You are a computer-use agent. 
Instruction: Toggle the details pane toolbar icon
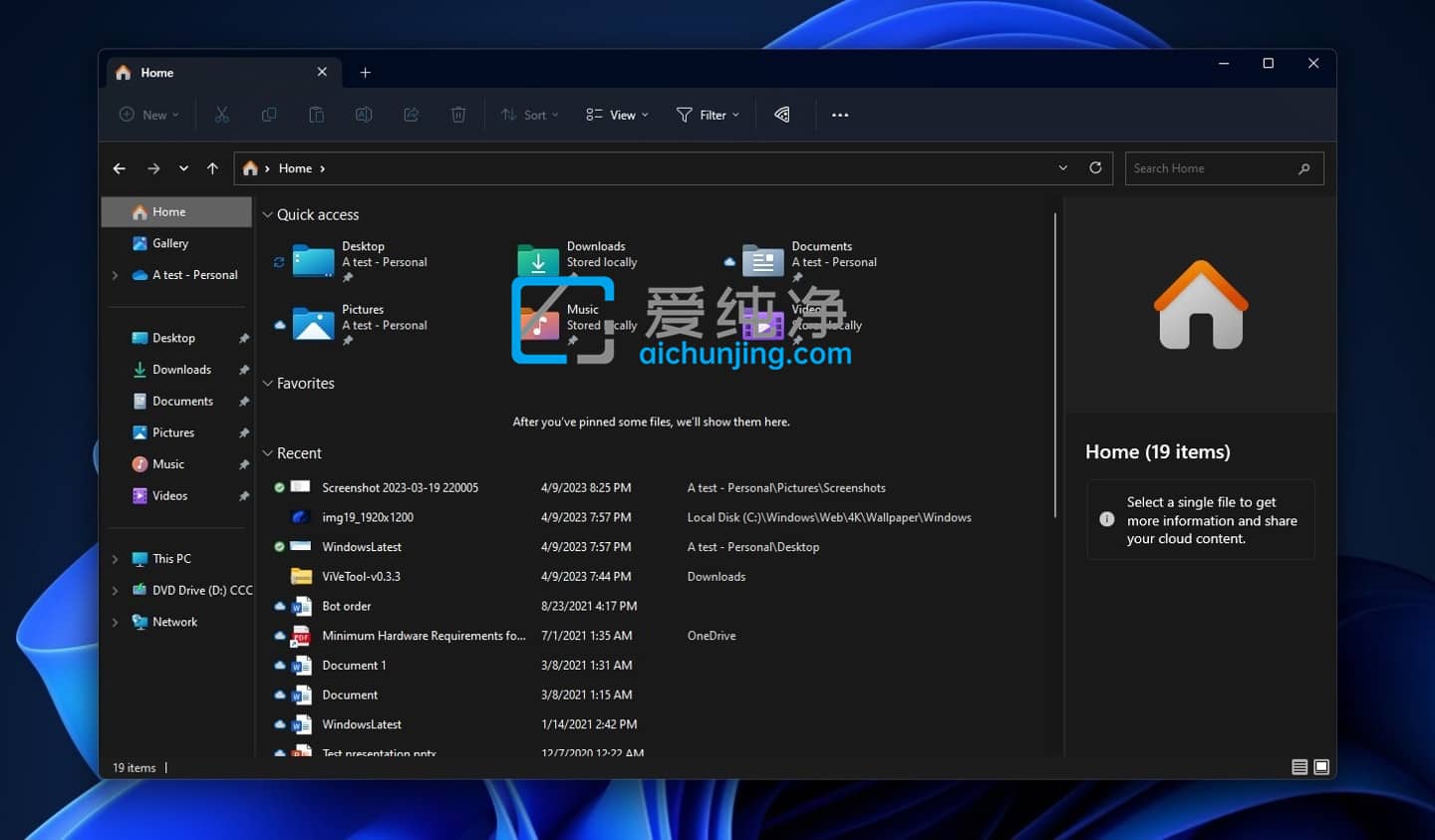pos(782,115)
